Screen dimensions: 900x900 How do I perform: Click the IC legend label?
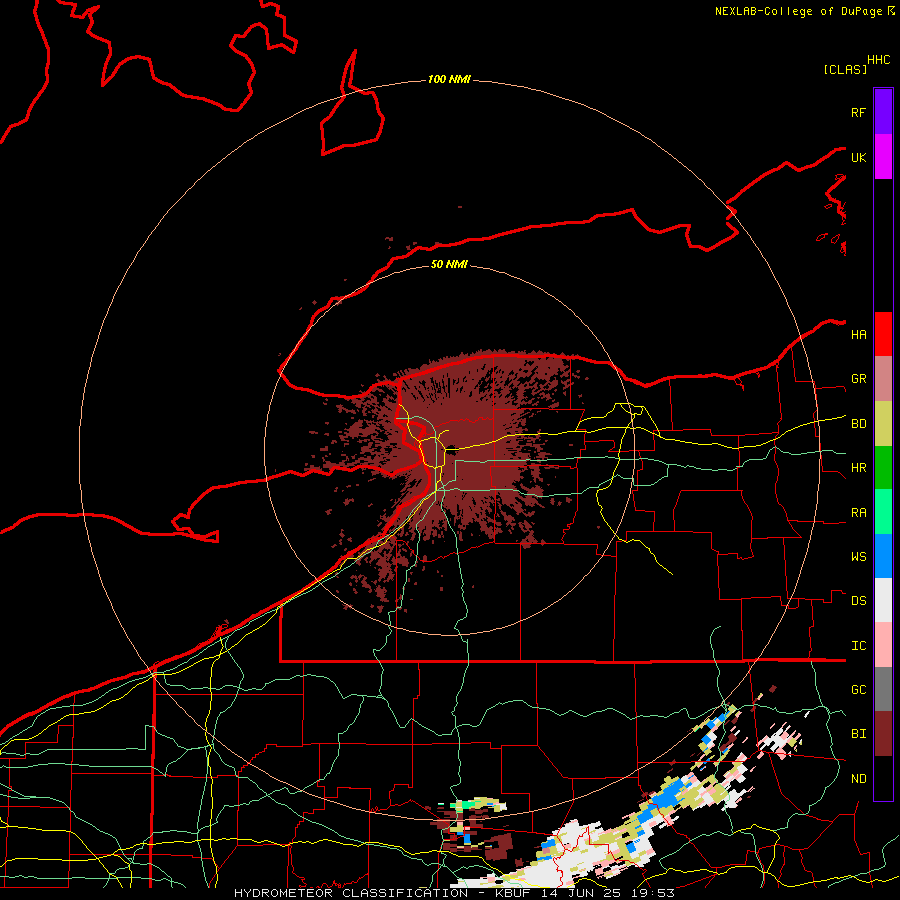click(858, 646)
